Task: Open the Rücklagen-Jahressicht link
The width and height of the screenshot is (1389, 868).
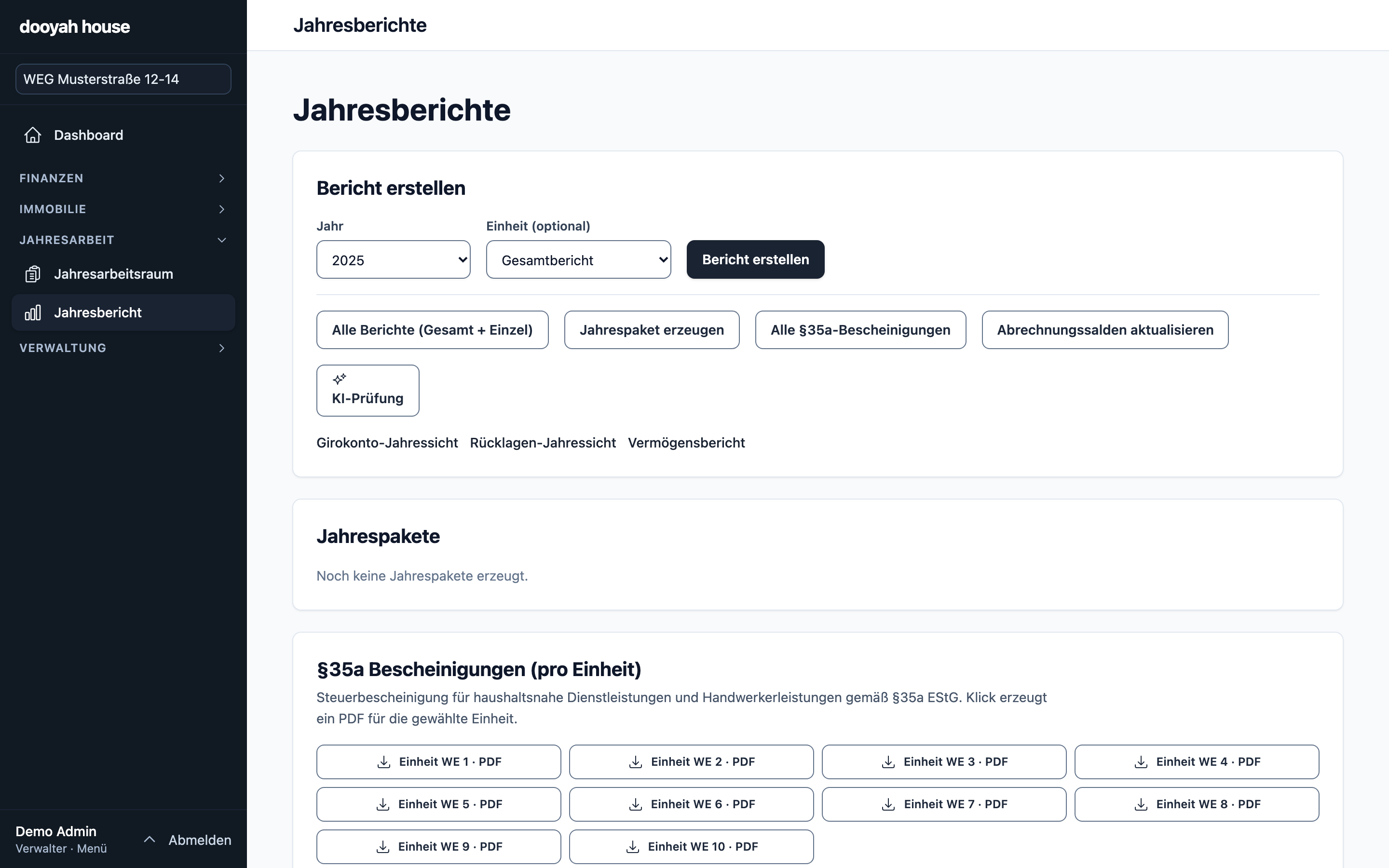Action: click(x=543, y=443)
